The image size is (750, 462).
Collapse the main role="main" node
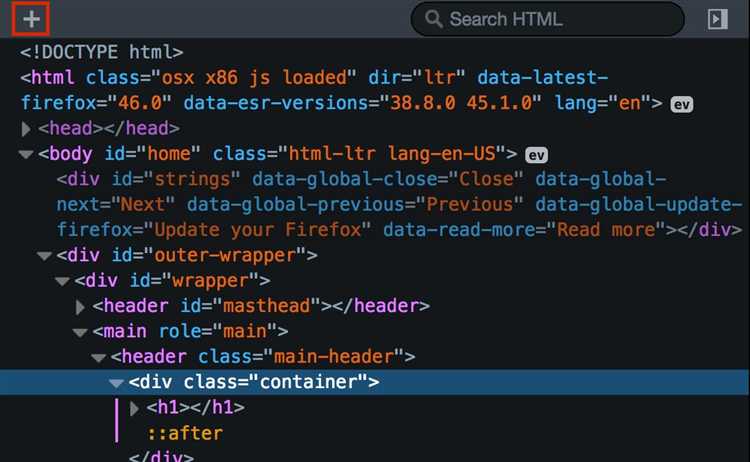pos(80,332)
